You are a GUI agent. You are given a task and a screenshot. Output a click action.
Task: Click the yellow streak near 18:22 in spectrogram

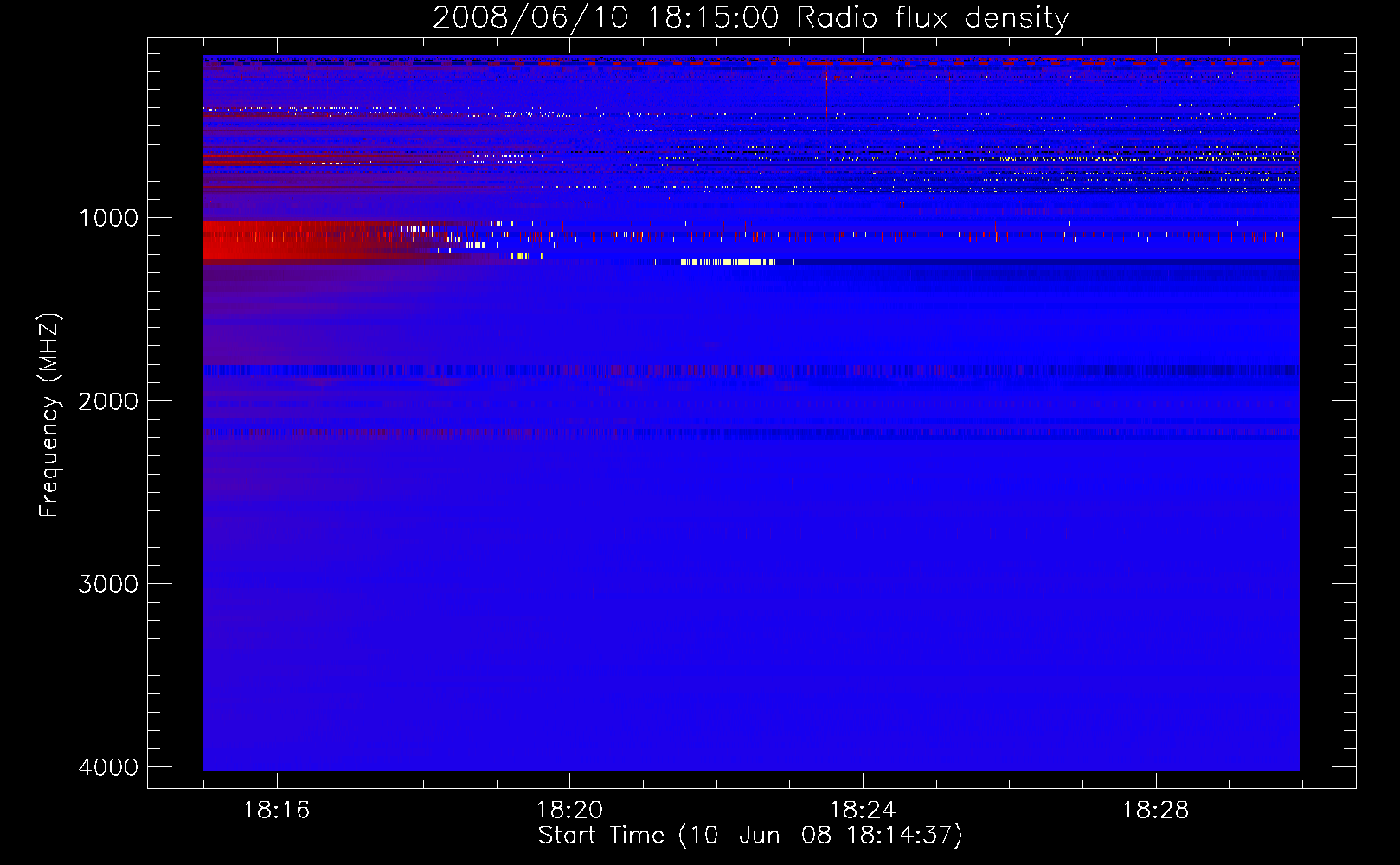click(727, 261)
